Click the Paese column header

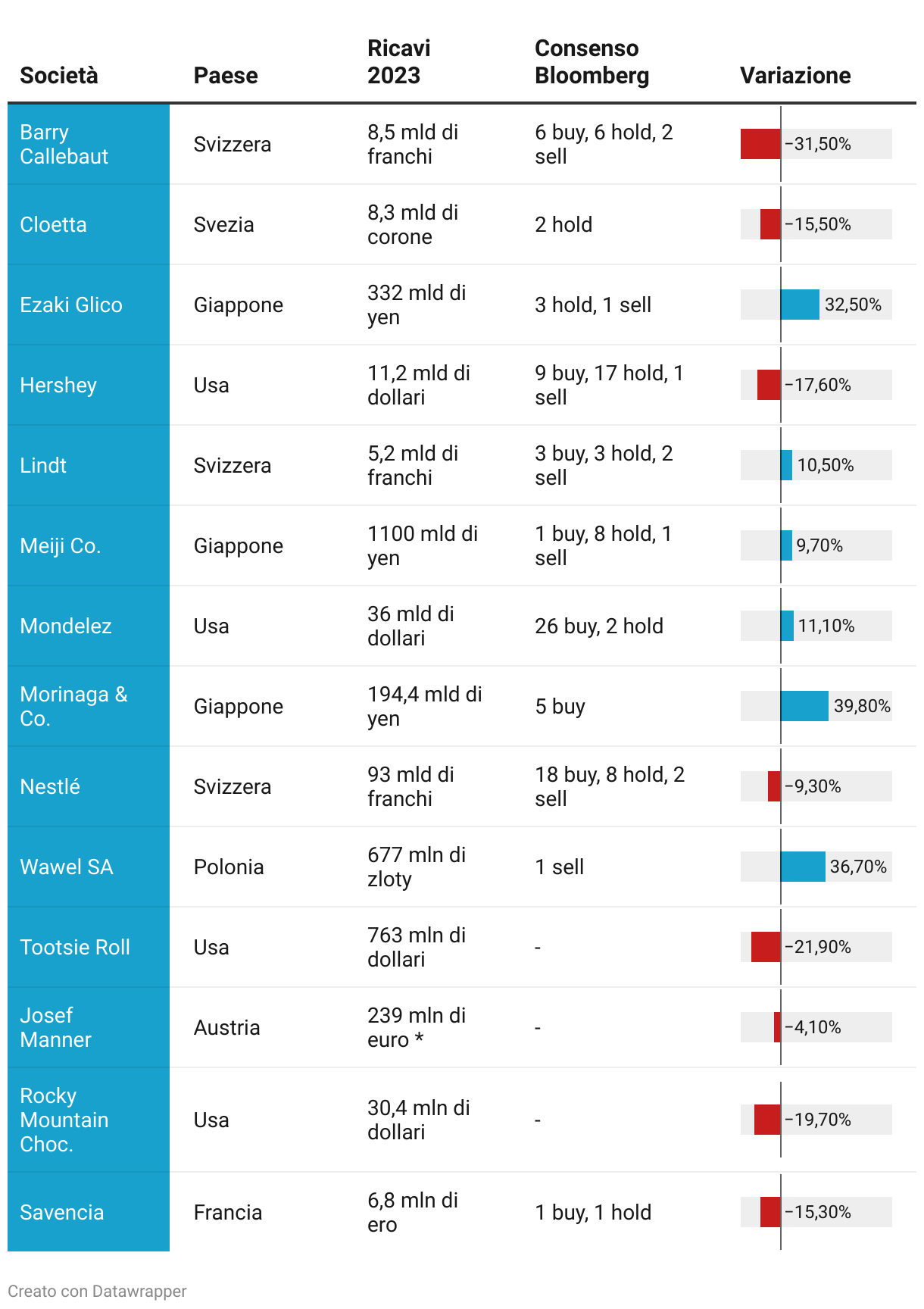[x=226, y=76]
